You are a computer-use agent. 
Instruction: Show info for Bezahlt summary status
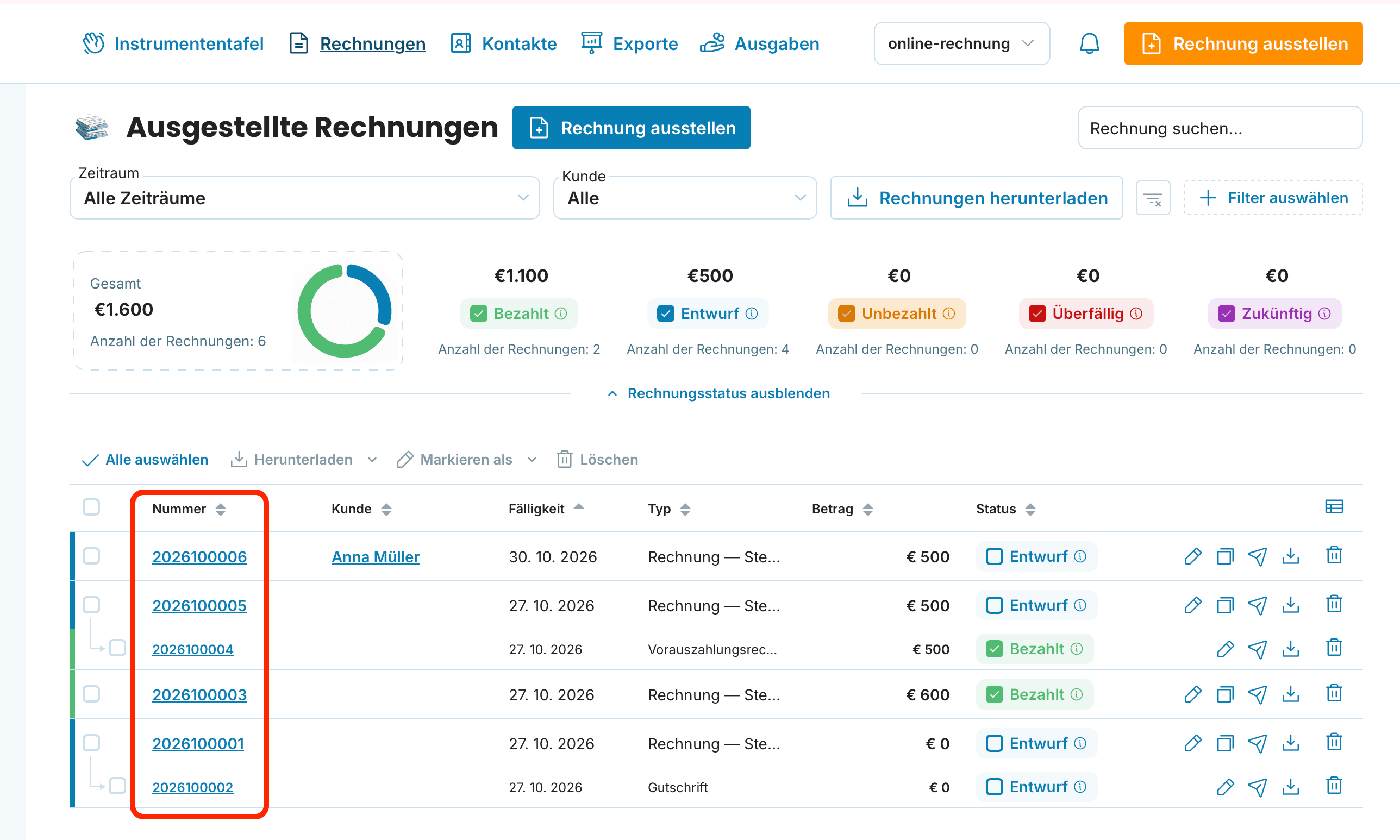click(x=561, y=314)
